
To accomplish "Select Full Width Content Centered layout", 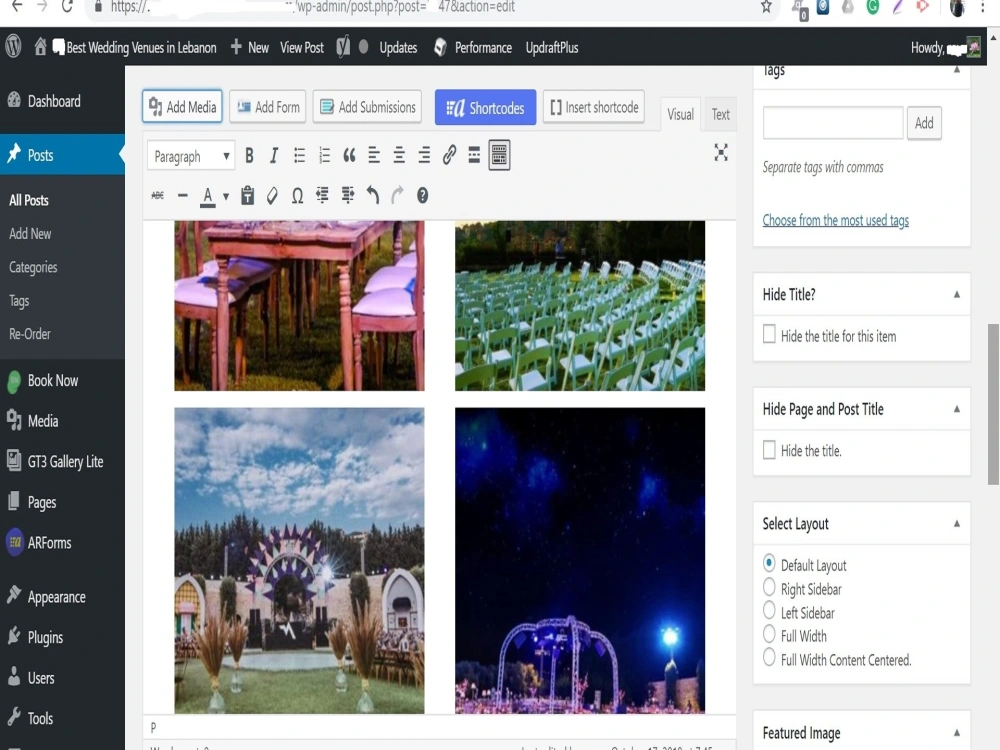I will point(769,658).
